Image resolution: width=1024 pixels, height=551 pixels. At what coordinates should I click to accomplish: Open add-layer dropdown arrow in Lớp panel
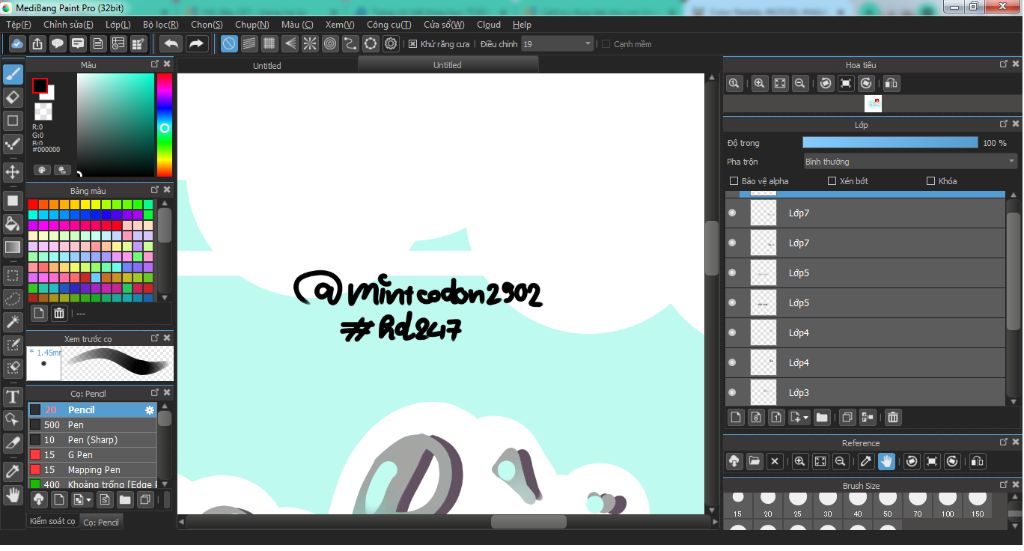[806, 418]
